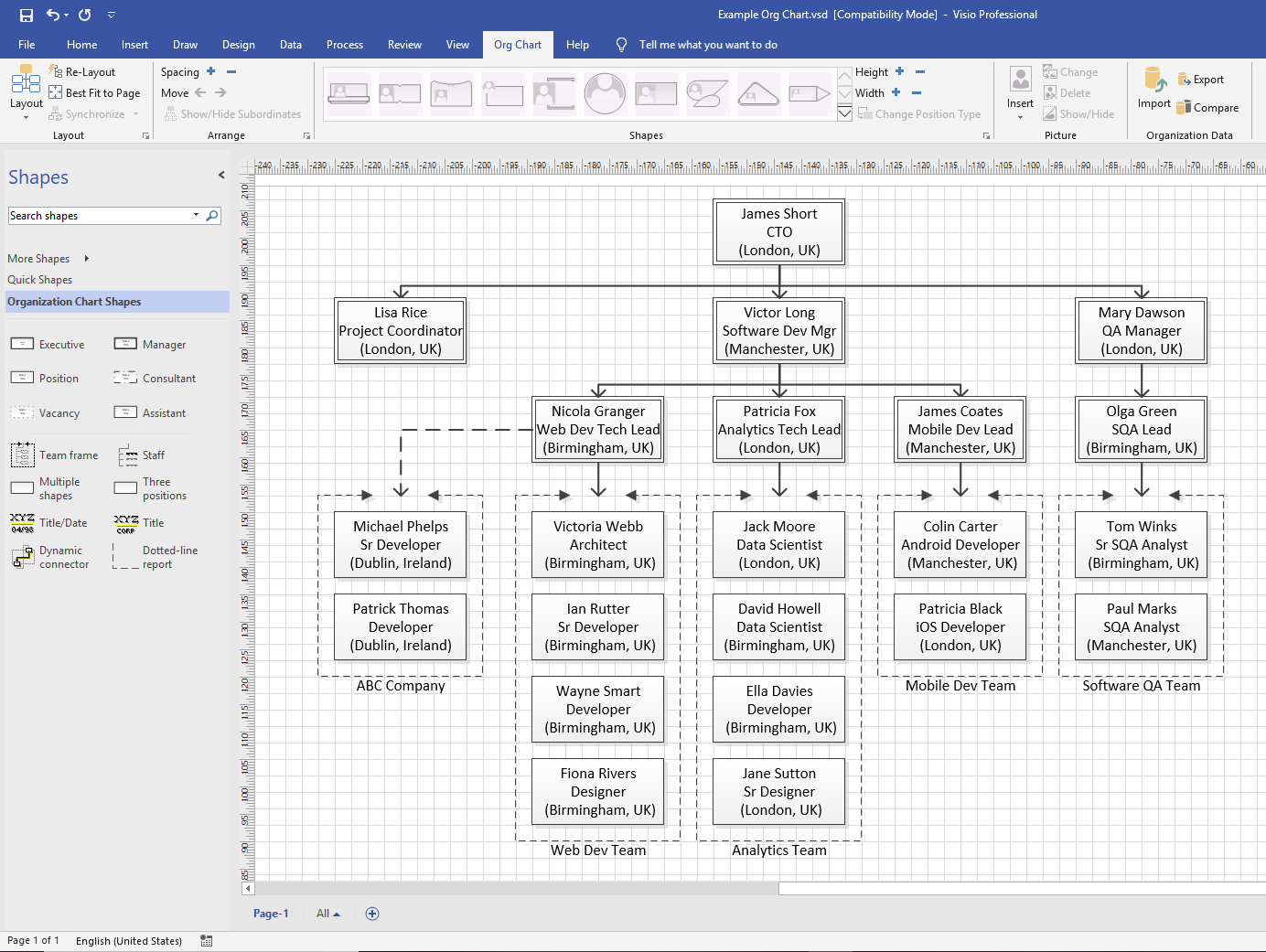1266x952 pixels.
Task: Collapse the Shapes panel with the chevron
Action: 221,175
